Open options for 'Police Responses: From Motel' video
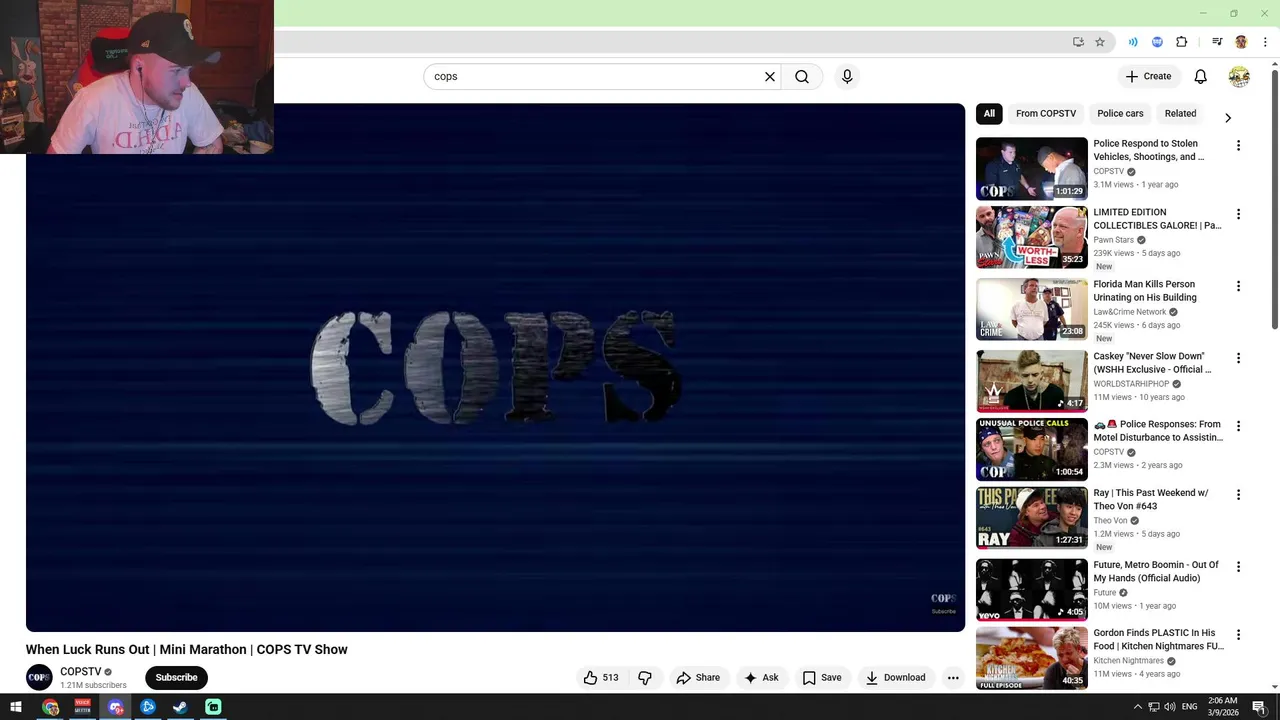 click(x=1238, y=426)
